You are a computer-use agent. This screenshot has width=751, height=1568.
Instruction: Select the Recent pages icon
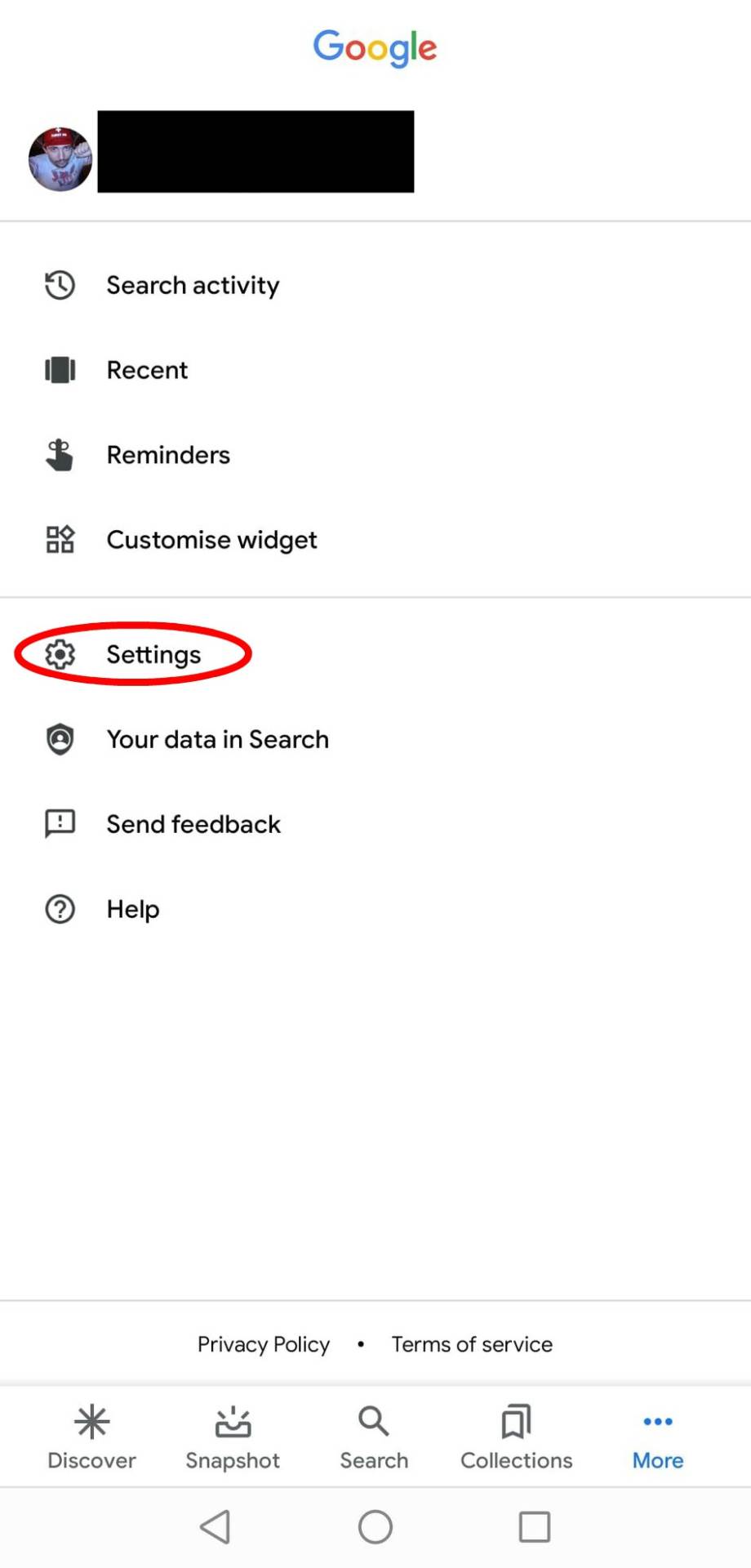[x=59, y=370]
